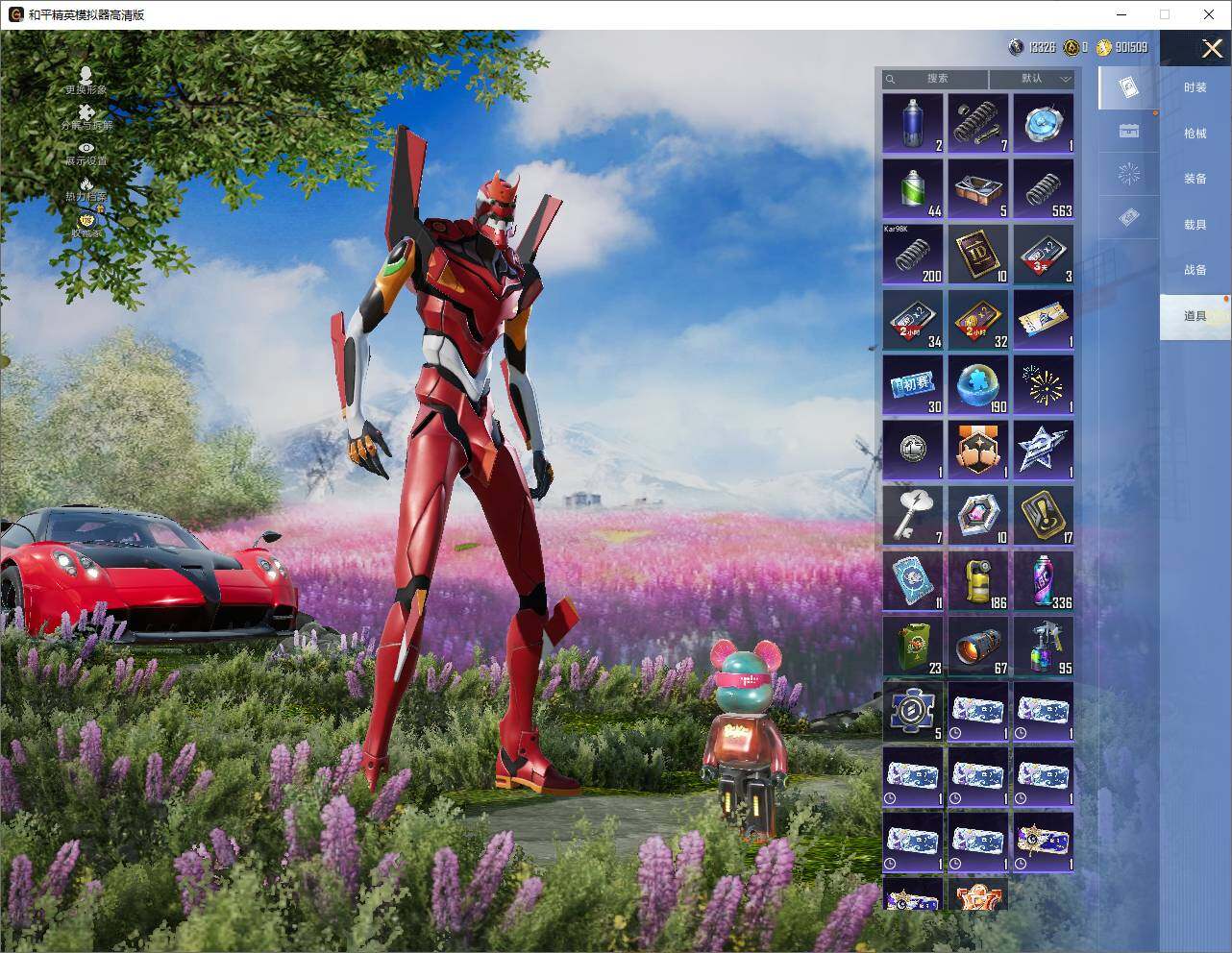Select the yellow gas canister item (186)

point(978,580)
